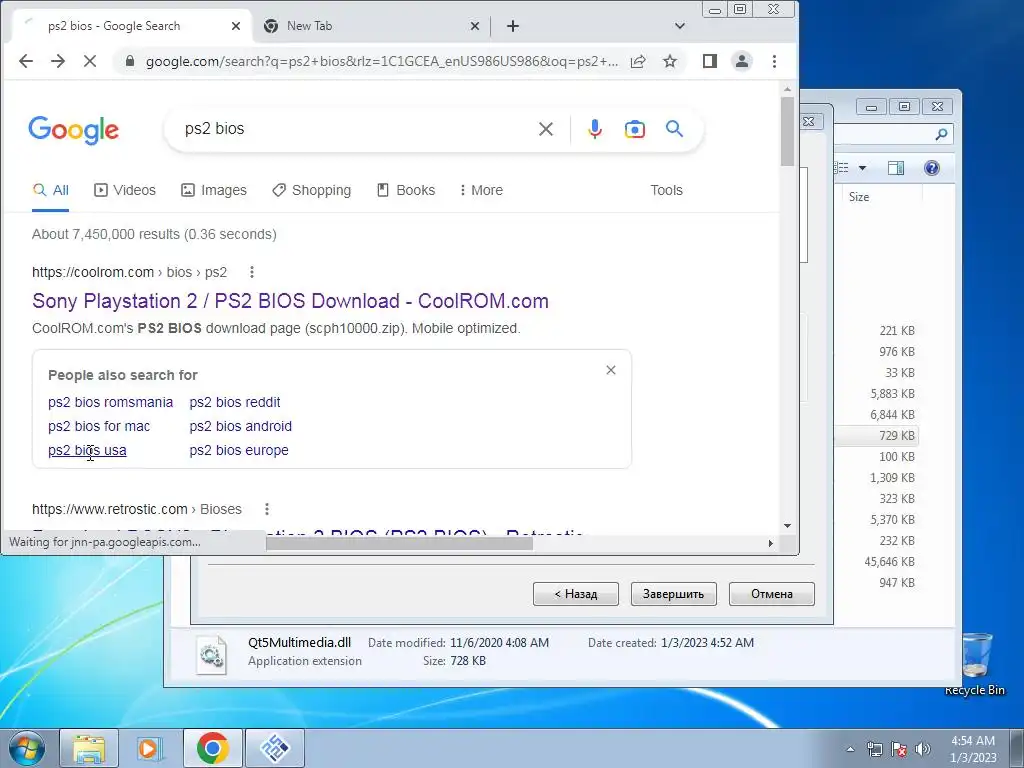Click the share page icon in address bar
1024x768 pixels.
[x=638, y=61]
